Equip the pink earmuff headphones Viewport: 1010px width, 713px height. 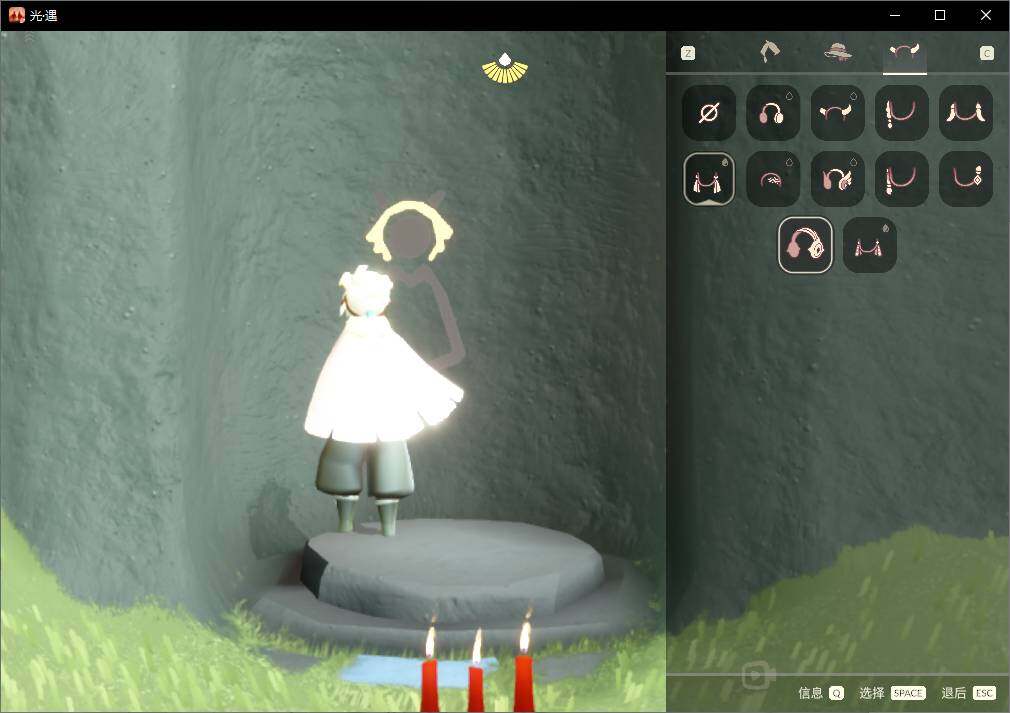(x=773, y=113)
